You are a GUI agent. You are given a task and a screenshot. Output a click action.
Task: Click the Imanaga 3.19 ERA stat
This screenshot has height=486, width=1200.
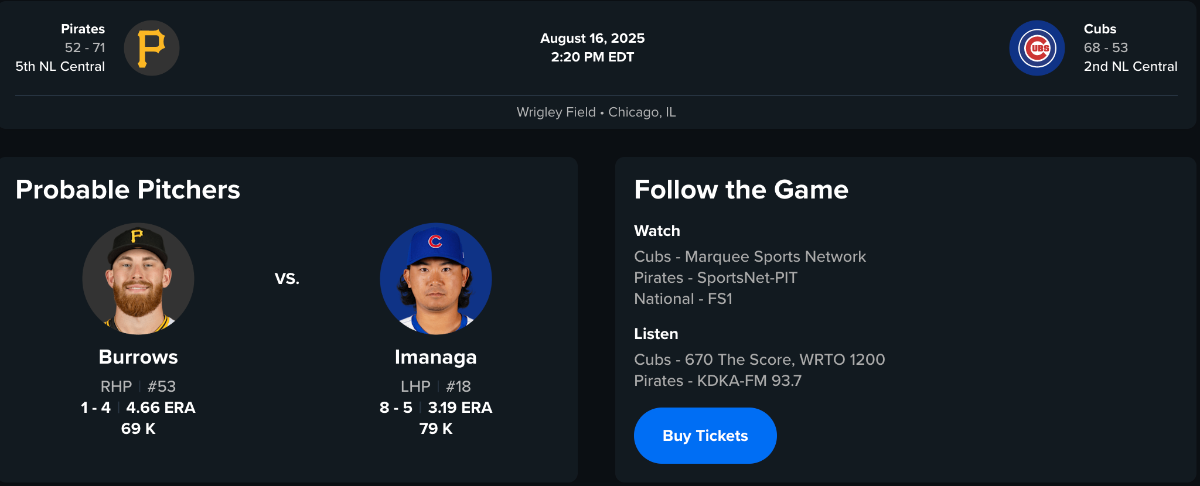[460, 408]
